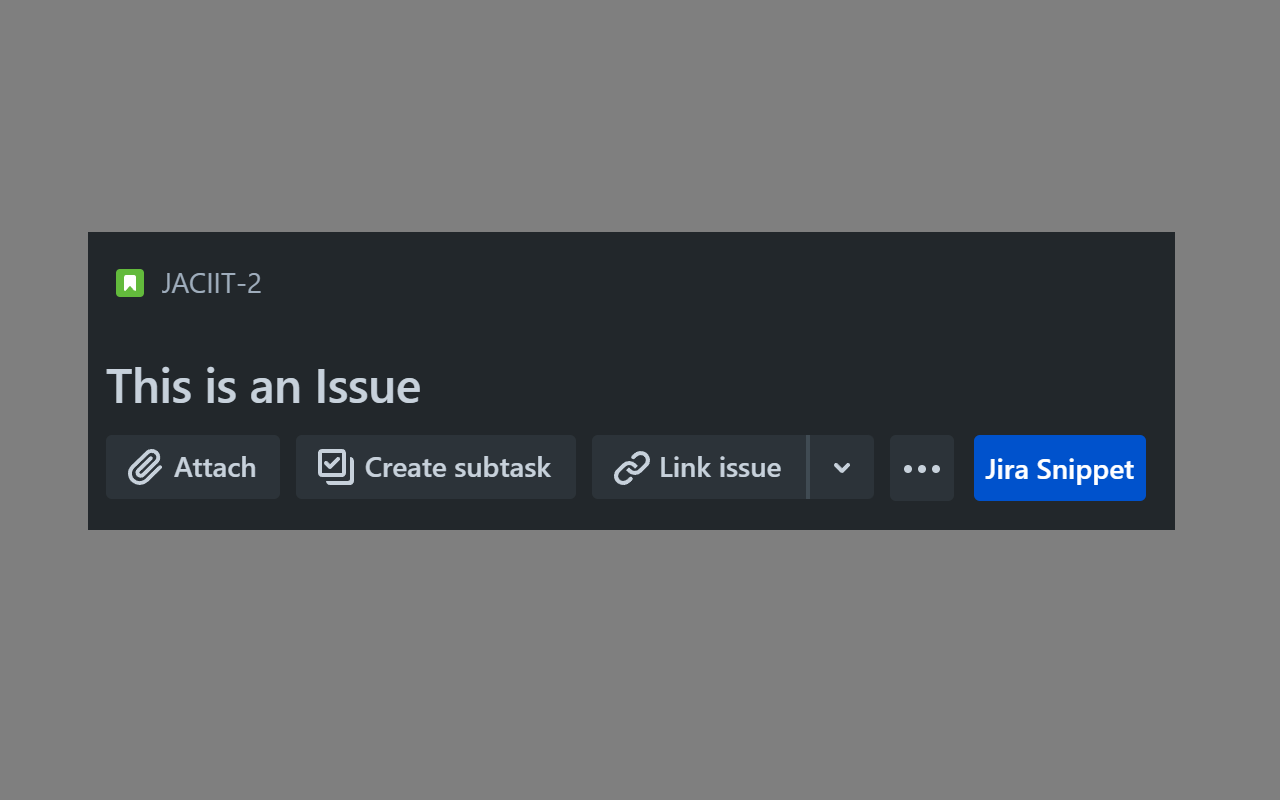Select the paperclip icon on Attach button
1280x800 pixels.
147,467
